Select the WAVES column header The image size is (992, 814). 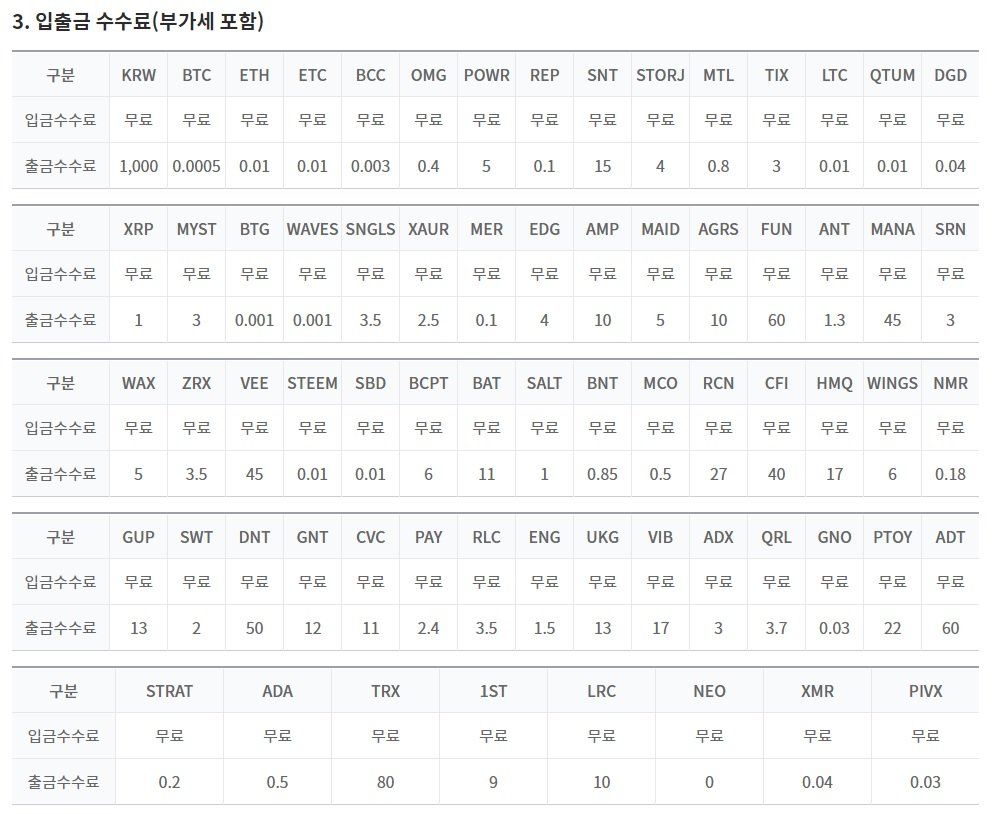tap(312, 229)
